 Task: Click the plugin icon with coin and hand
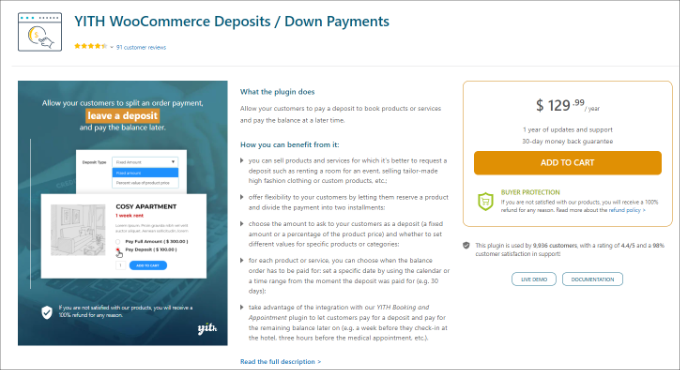(40, 32)
